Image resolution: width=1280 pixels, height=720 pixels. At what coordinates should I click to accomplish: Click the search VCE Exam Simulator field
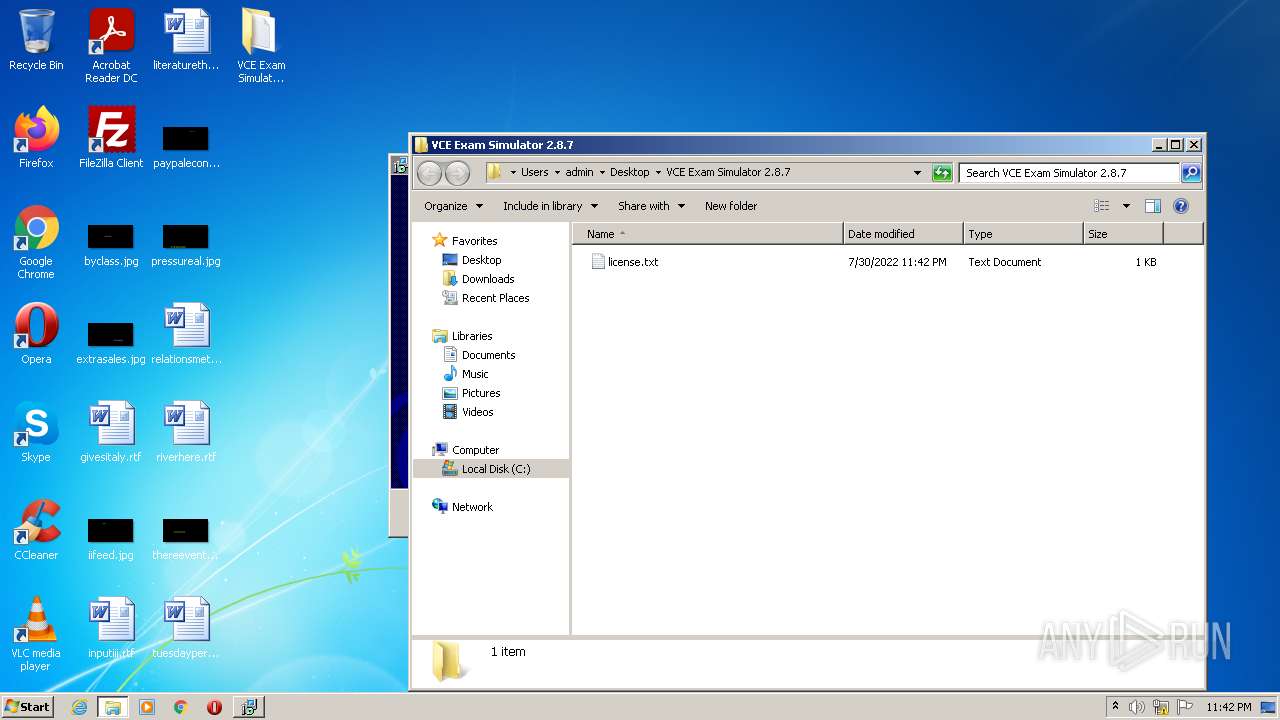click(1069, 173)
